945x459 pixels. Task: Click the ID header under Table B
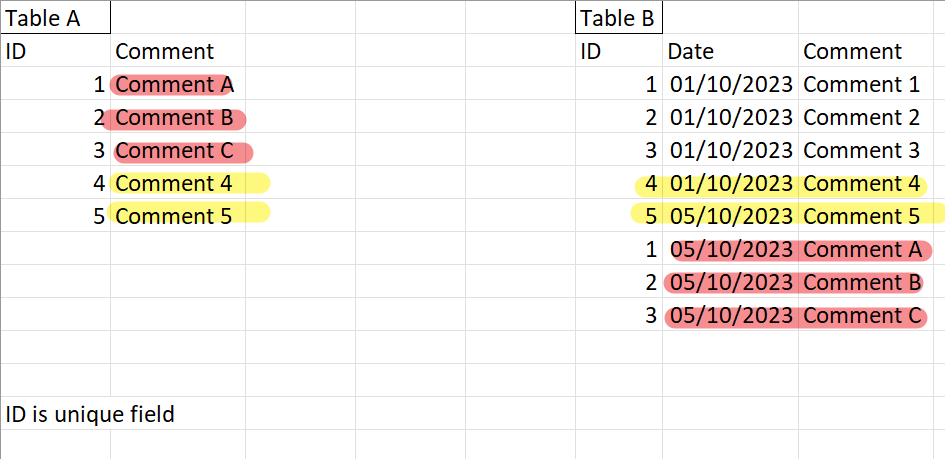coord(619,51)
